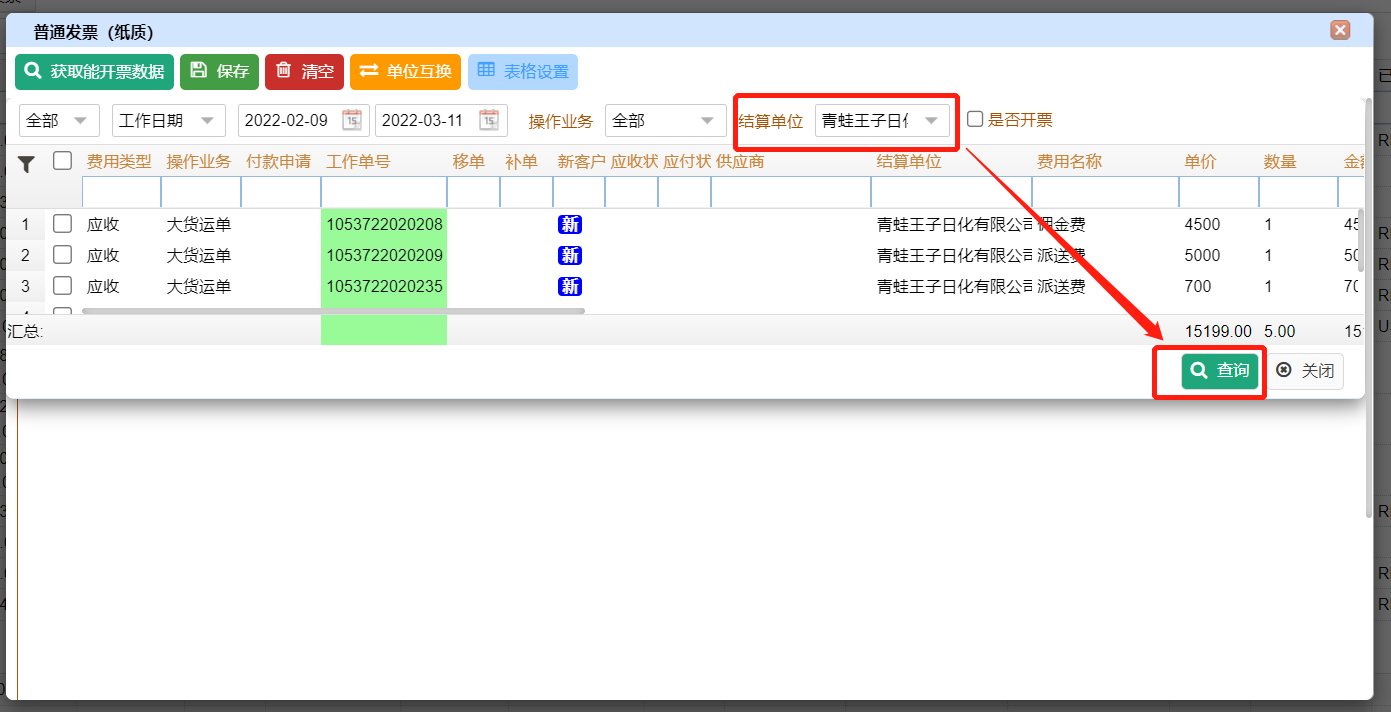Click the 单价 column header
The width and height of the screenshot is (1391, 712).
coord(1200,161)
